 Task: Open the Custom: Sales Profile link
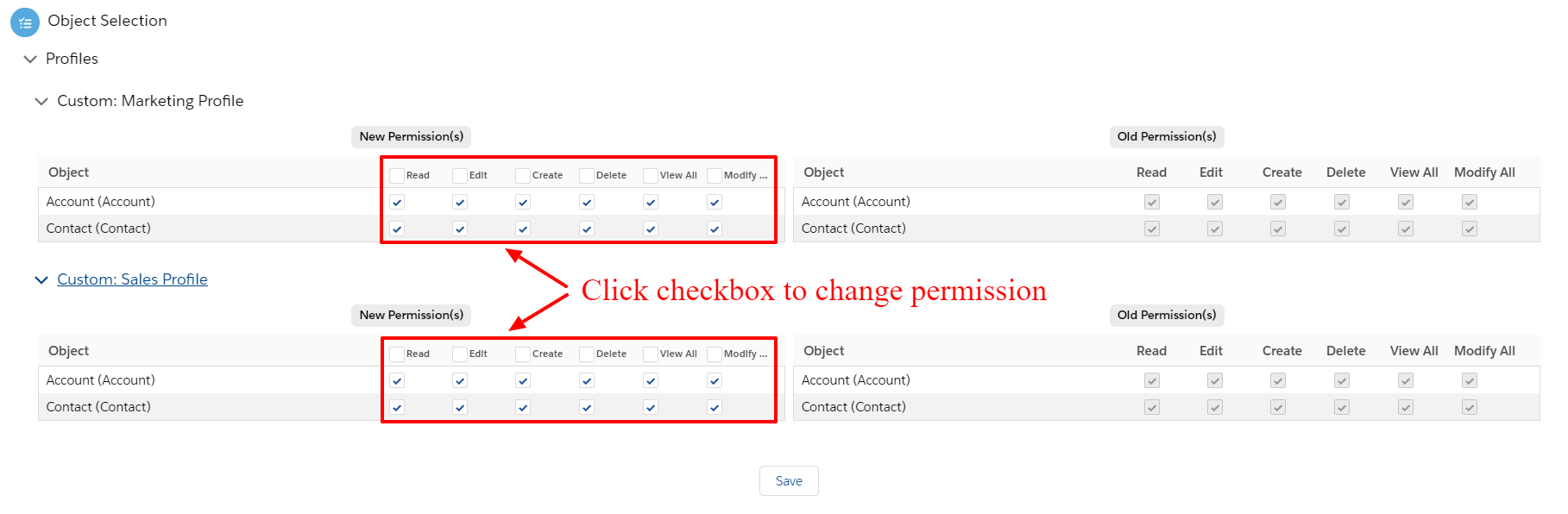(x=132, y=279)
